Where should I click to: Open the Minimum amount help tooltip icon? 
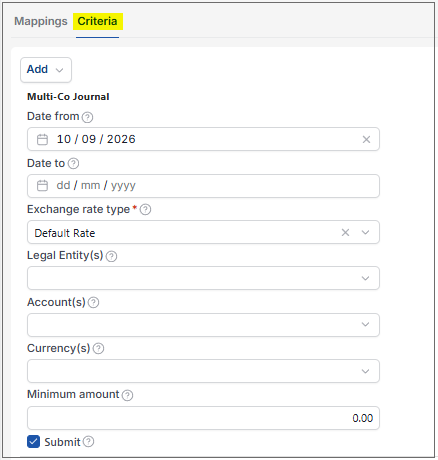click(127, 395)
